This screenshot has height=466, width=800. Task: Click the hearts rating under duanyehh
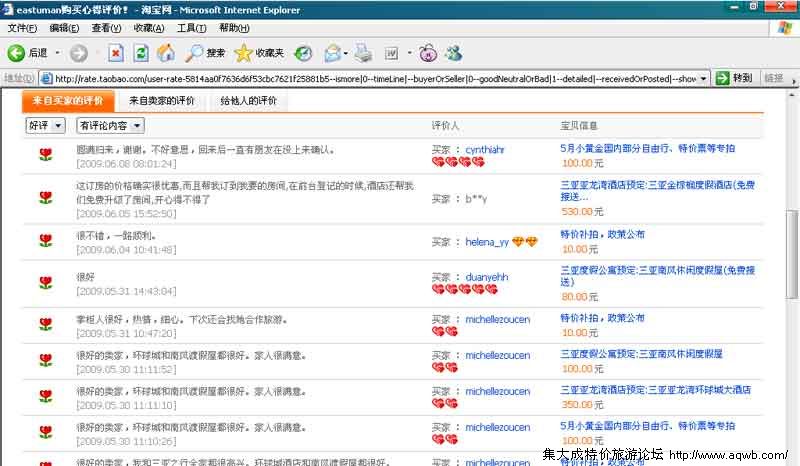click(464, 289)
